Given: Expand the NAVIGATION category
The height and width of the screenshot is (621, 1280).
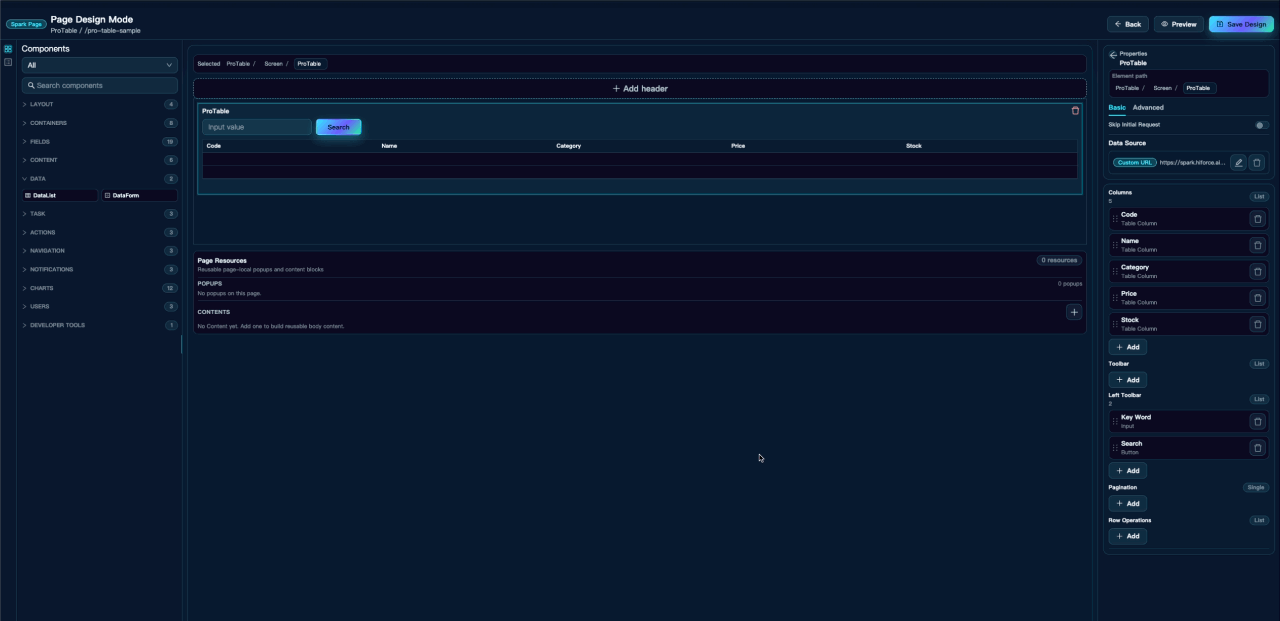Looking at the screenshot, I should pos(100,251).
